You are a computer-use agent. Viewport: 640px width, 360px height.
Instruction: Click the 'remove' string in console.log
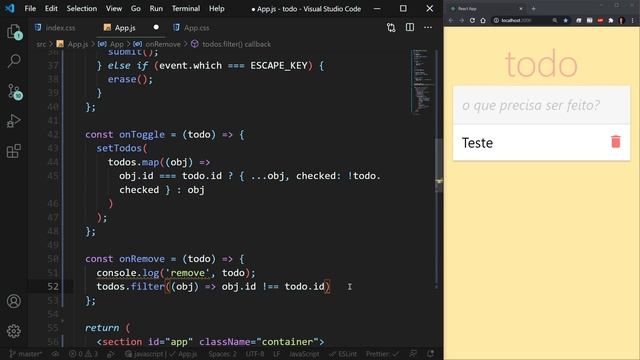[x=187, y=273]
